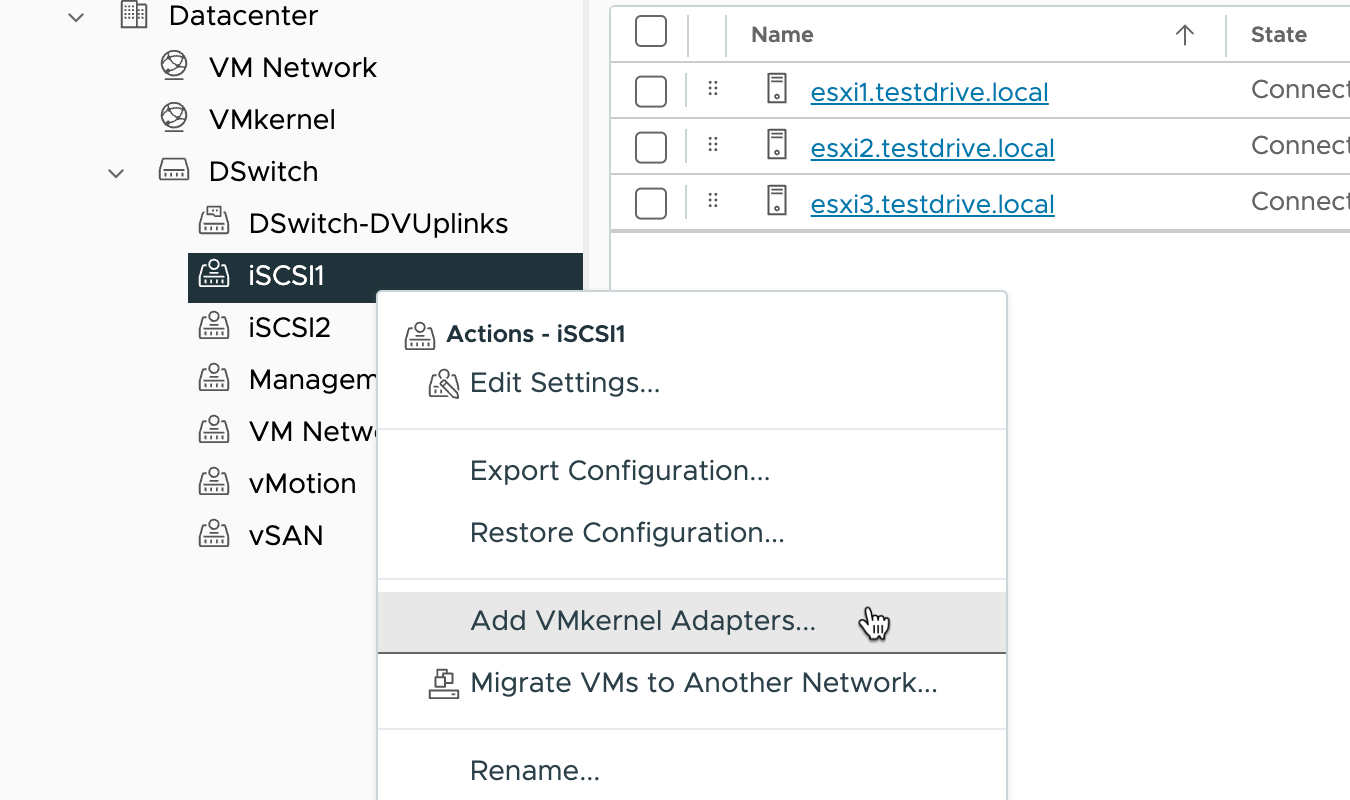Screen dimensions: 1350x800
Task: Click the VM Network globe icon
Action: (x=174, y=66)
